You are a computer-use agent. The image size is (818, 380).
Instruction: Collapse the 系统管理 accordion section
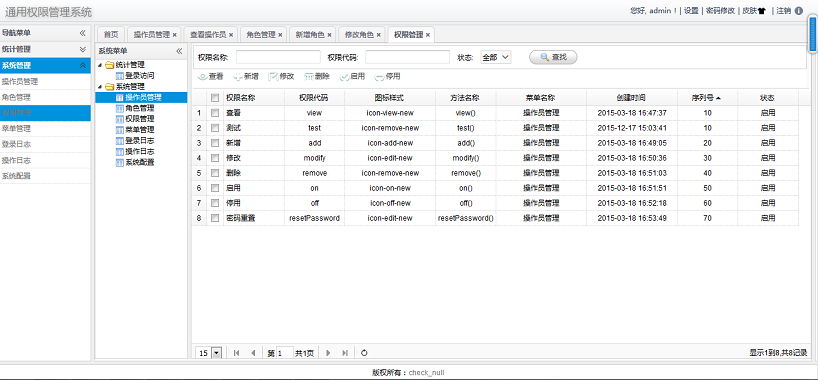click(82, 65)
